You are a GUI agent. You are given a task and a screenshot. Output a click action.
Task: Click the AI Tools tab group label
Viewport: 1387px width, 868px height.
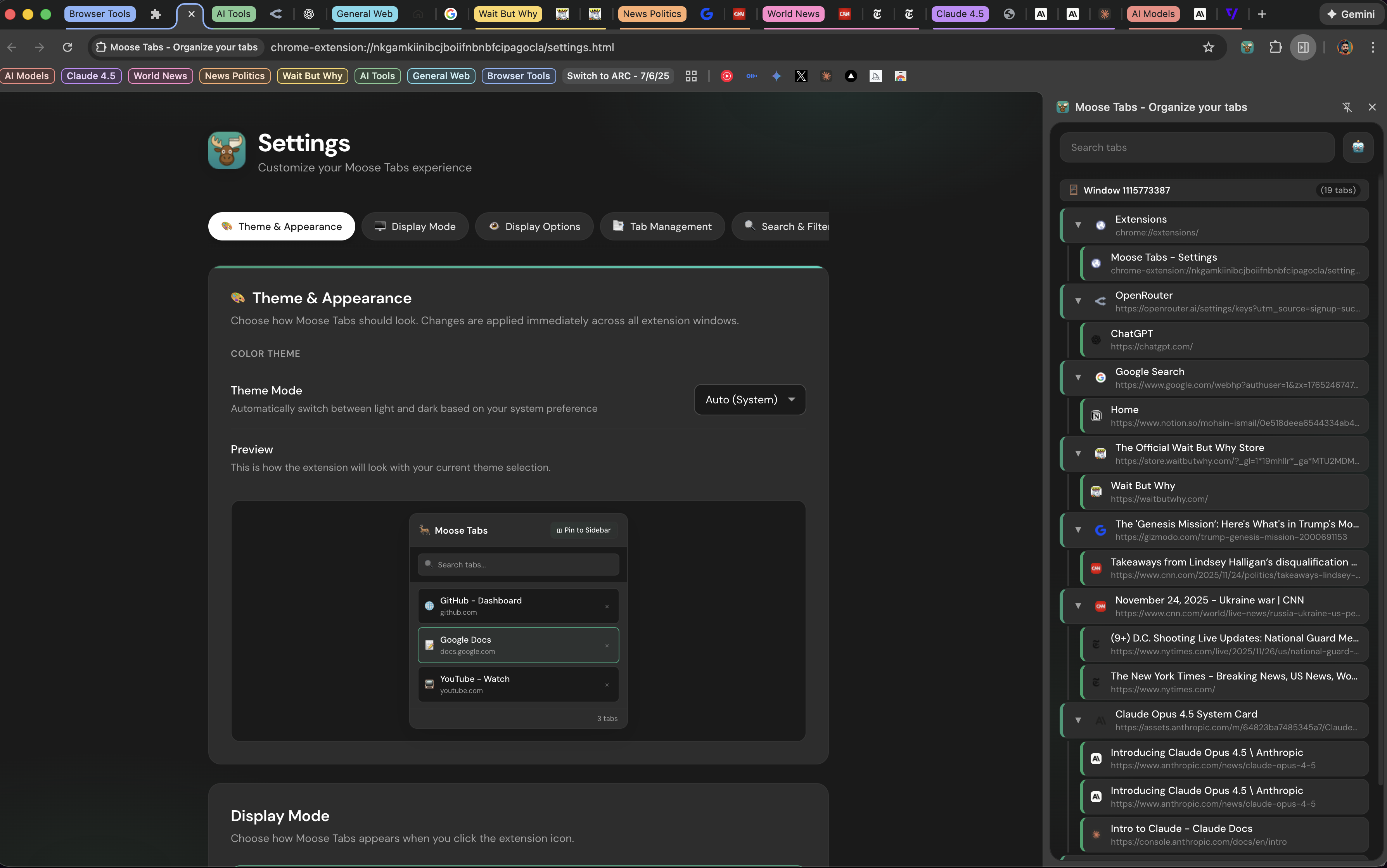click(233, 14)
